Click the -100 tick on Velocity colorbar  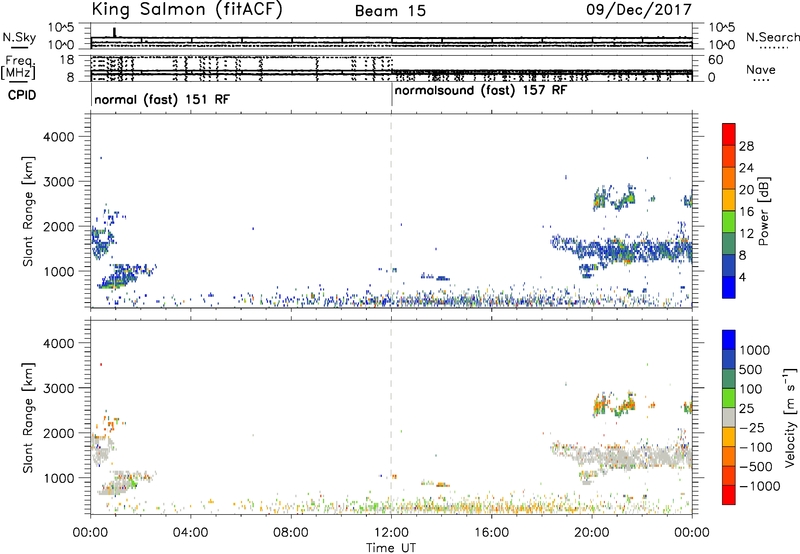tap(756, 447)
